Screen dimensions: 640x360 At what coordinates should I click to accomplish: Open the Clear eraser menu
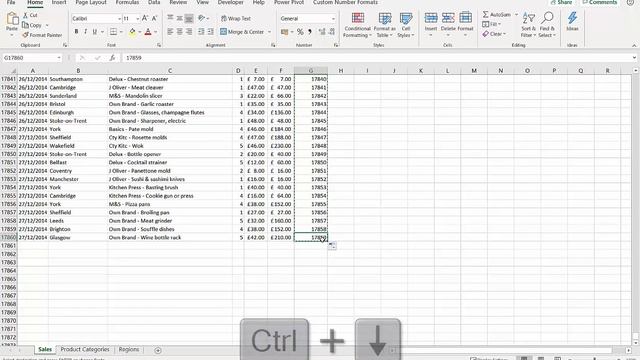pos(494,34)
